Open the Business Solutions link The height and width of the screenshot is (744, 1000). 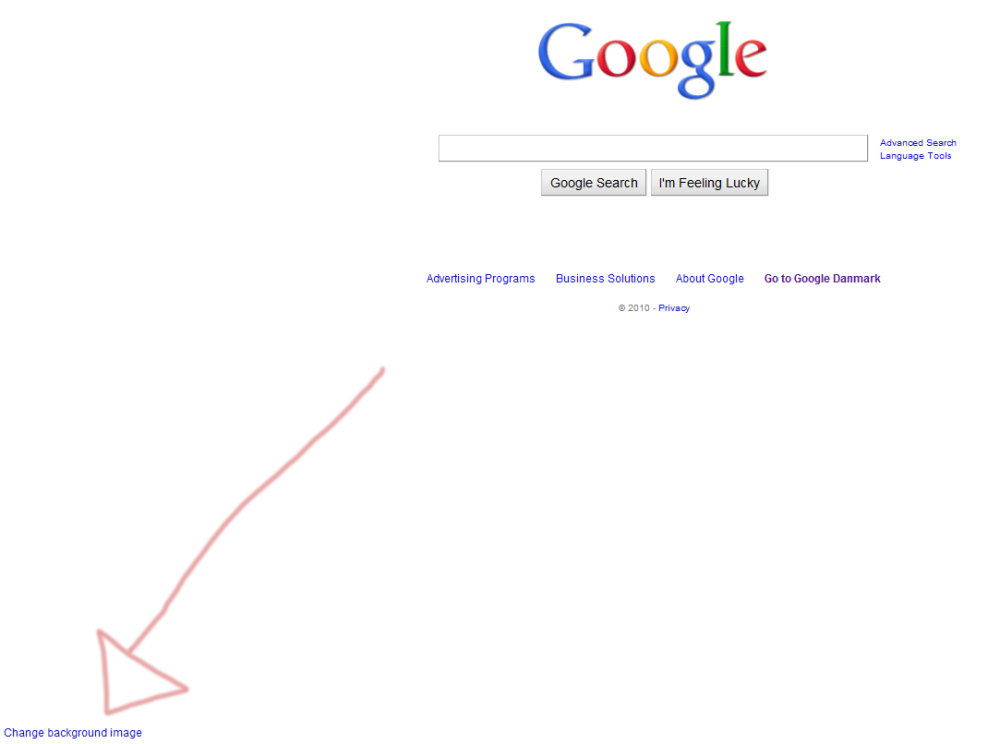pyautogui.click(x=605, y=279)
